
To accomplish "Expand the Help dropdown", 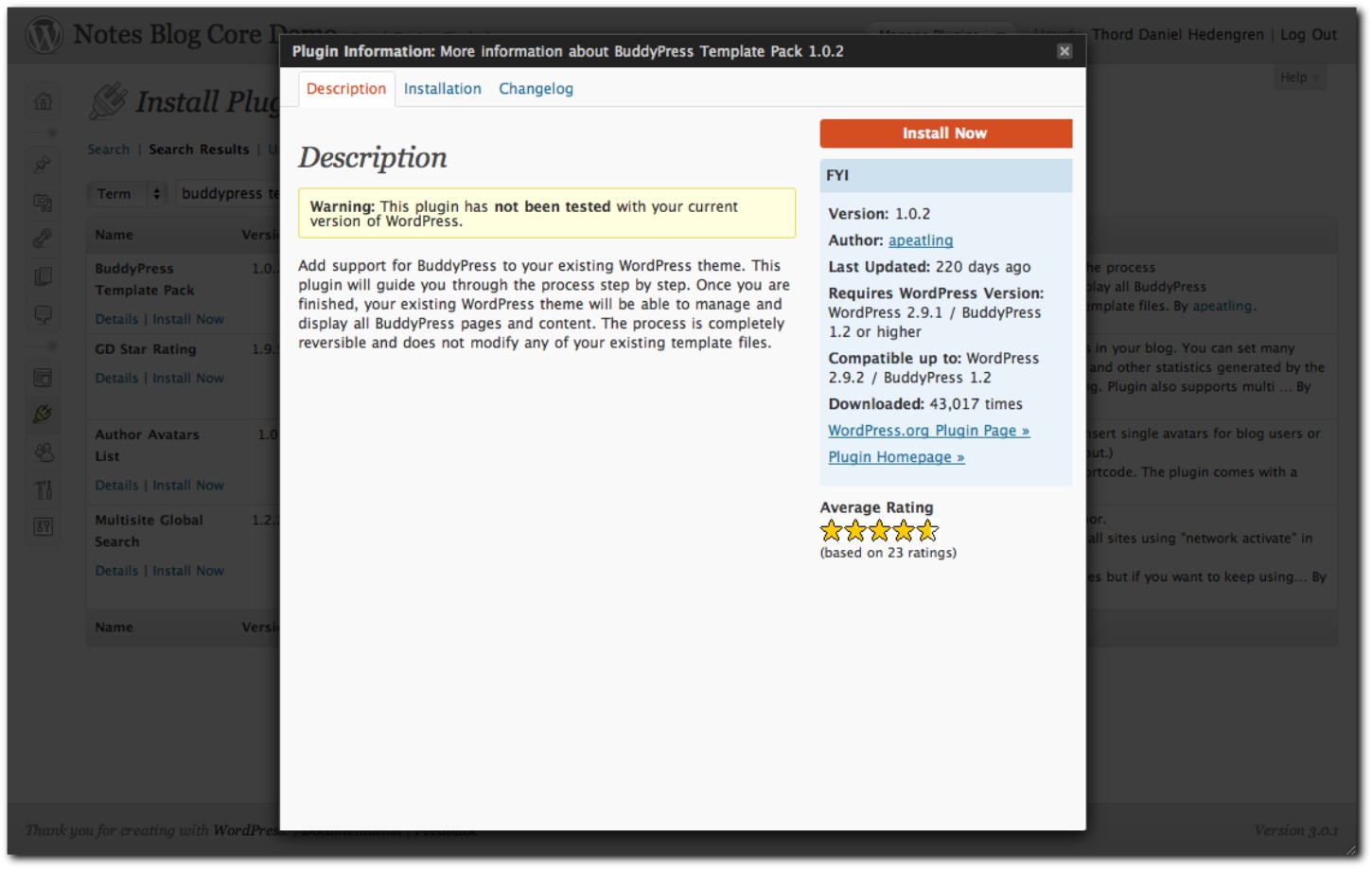I will 1299,78.
